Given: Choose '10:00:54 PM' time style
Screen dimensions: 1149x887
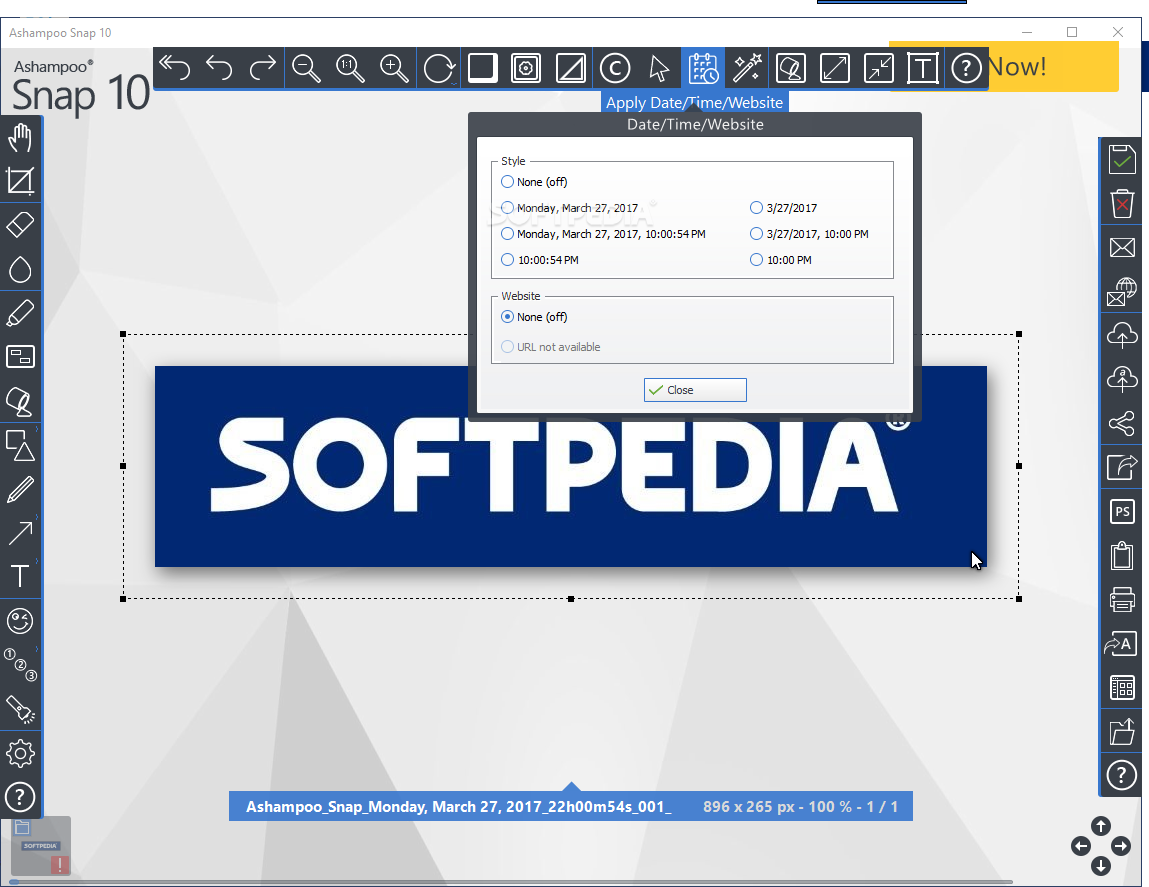Looking at the screenshot, I should [507, 260].
